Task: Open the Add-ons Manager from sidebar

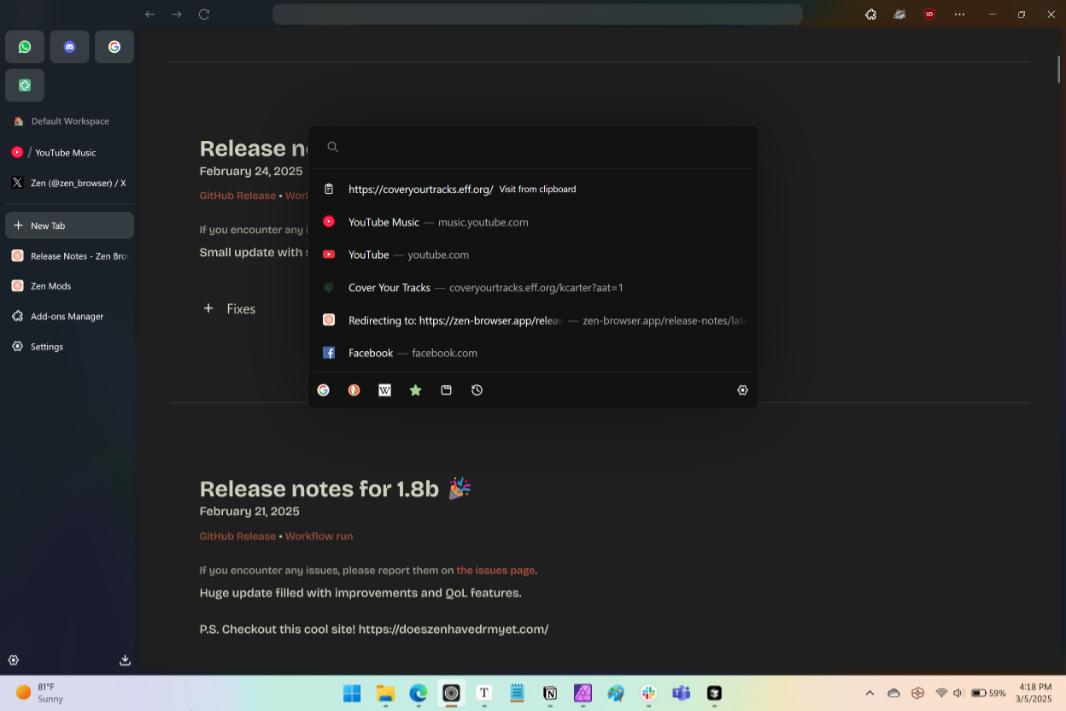Action: [68, 316]
